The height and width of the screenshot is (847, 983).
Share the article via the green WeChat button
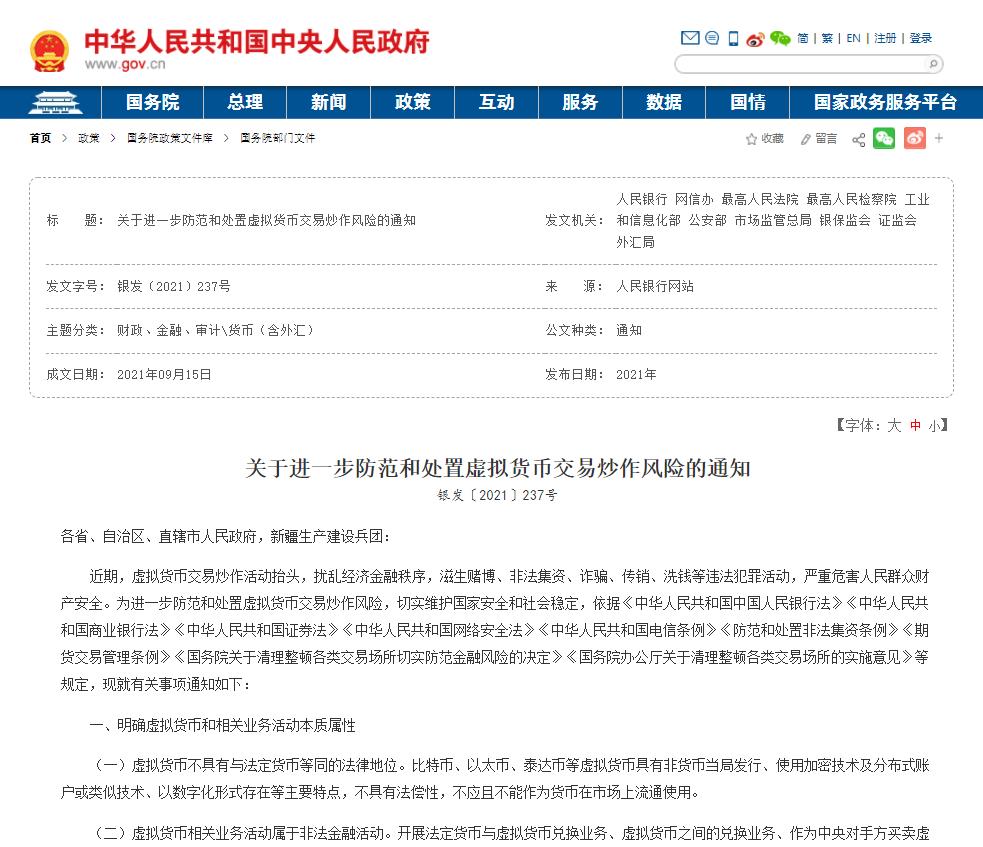click(883, 139)
